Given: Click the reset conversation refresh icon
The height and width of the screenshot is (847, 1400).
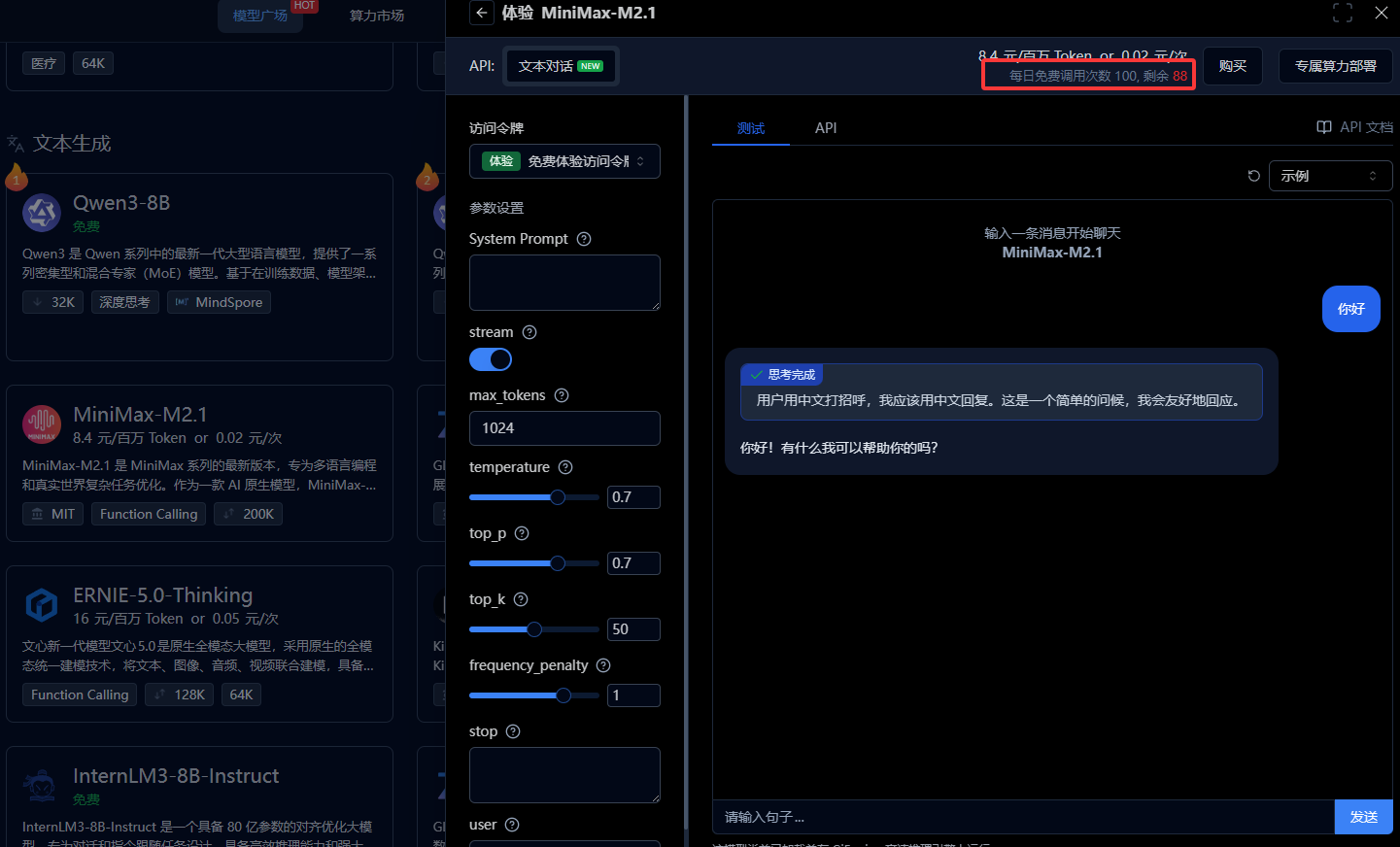Looking at the screenshot, I should (x=1253, y=176).
